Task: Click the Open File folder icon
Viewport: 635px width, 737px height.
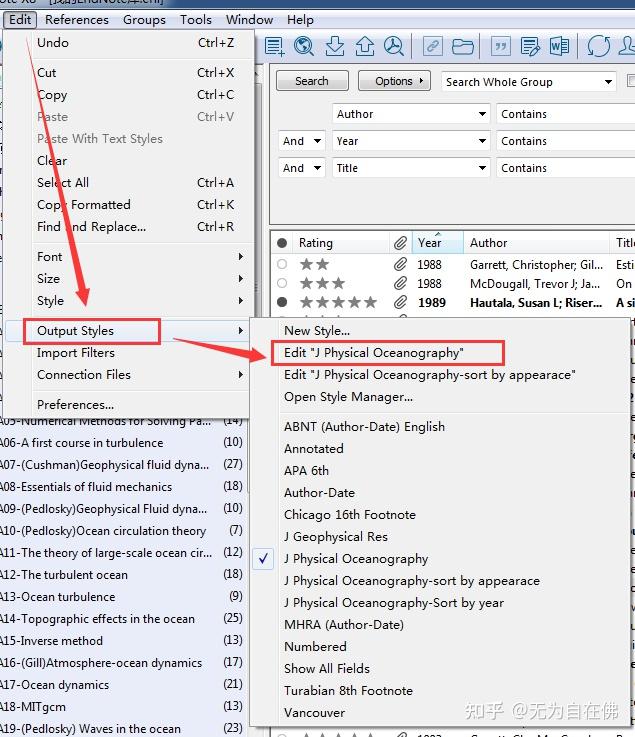Action: click(462, 46)
